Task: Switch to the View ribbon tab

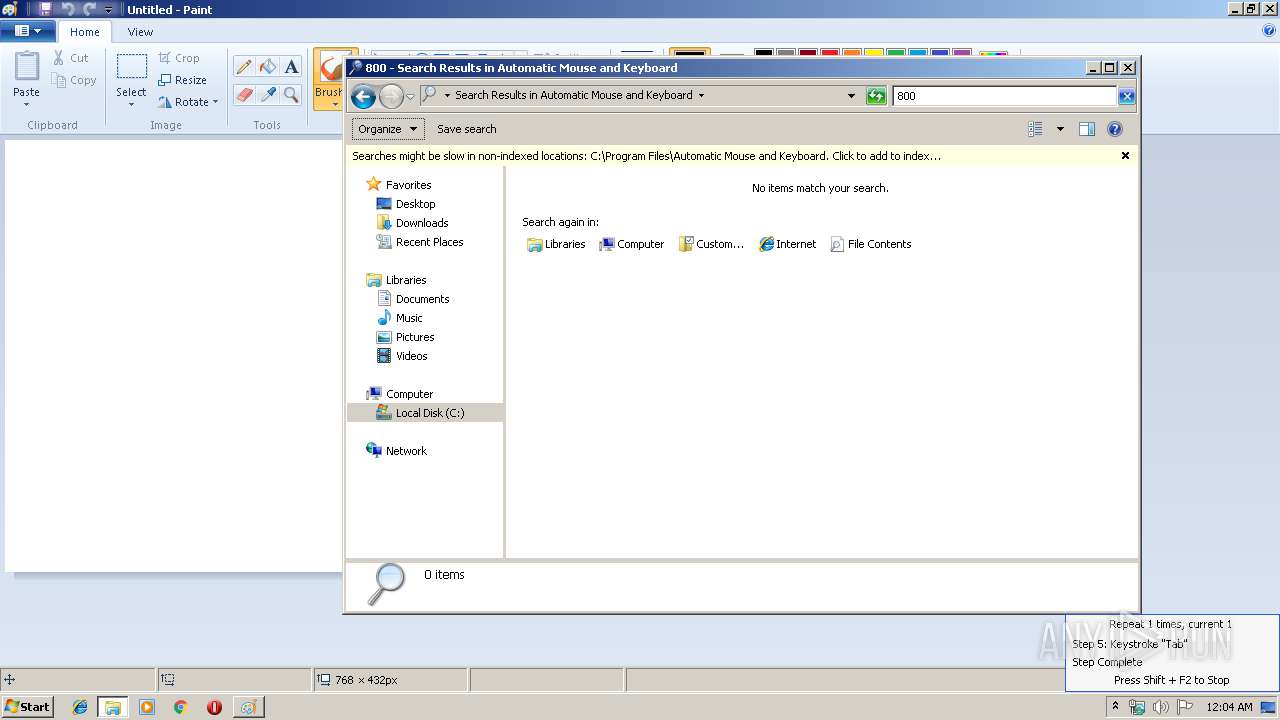Action: click(140, 32)
